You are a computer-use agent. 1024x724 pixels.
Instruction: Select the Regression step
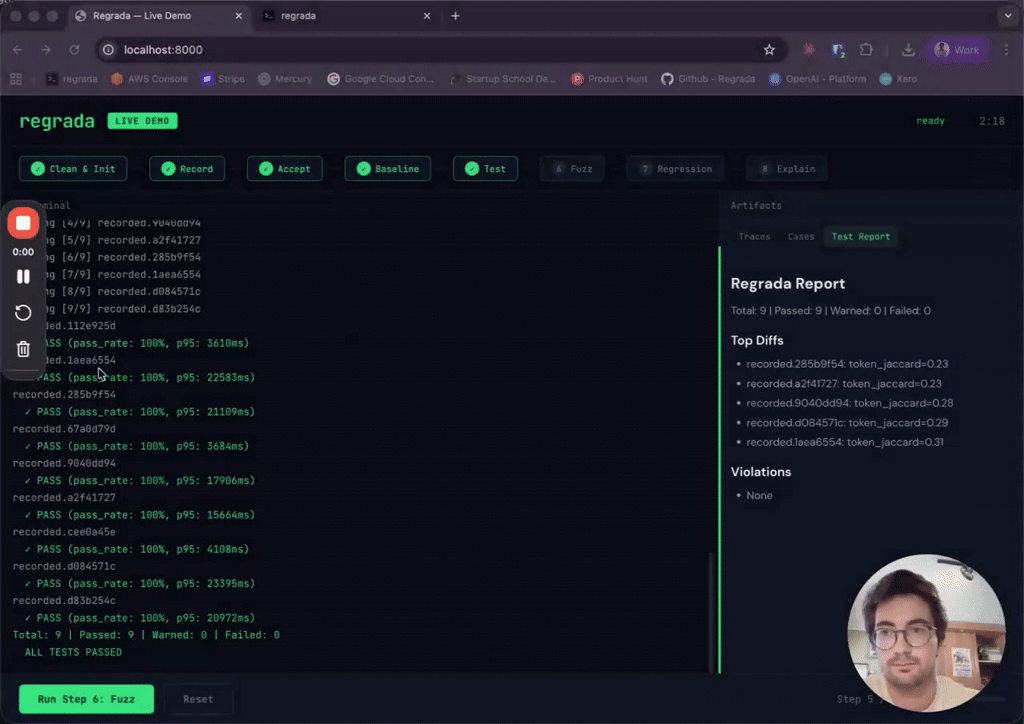pyautogui.click(x=675, y=168)
